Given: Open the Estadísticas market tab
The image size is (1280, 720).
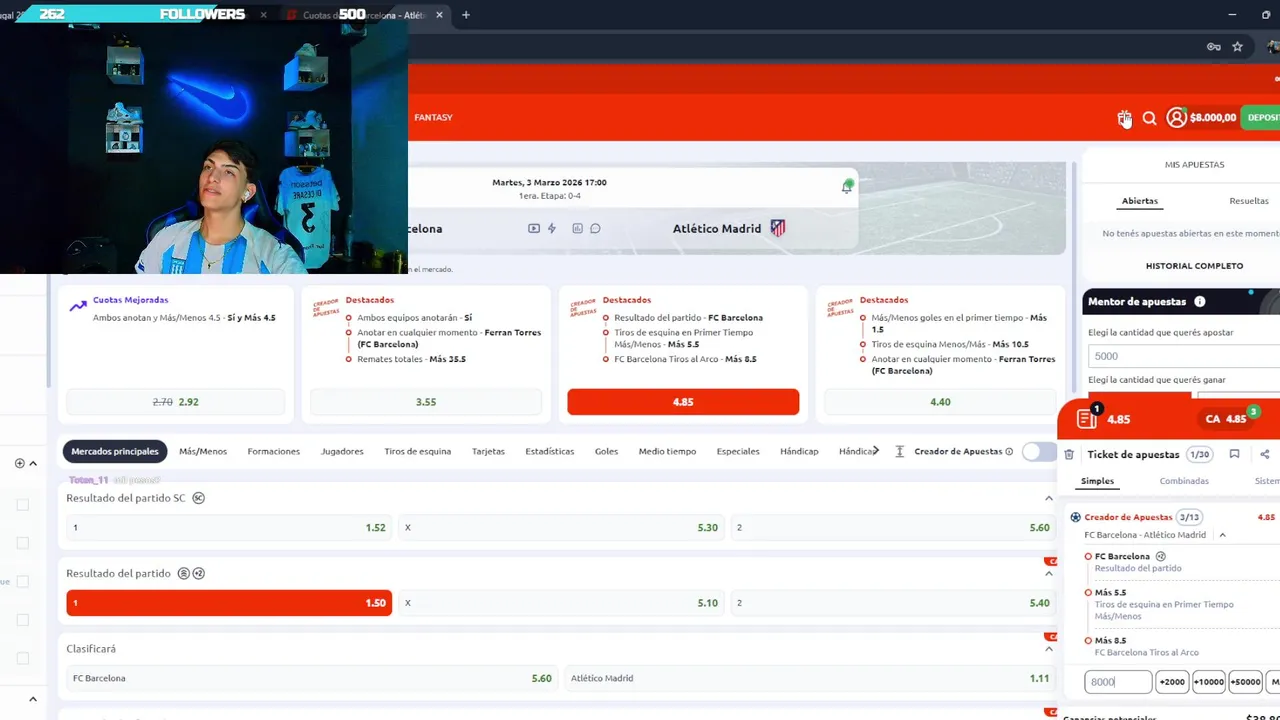Looking at the screenshot, I should [x=550, y=452].
